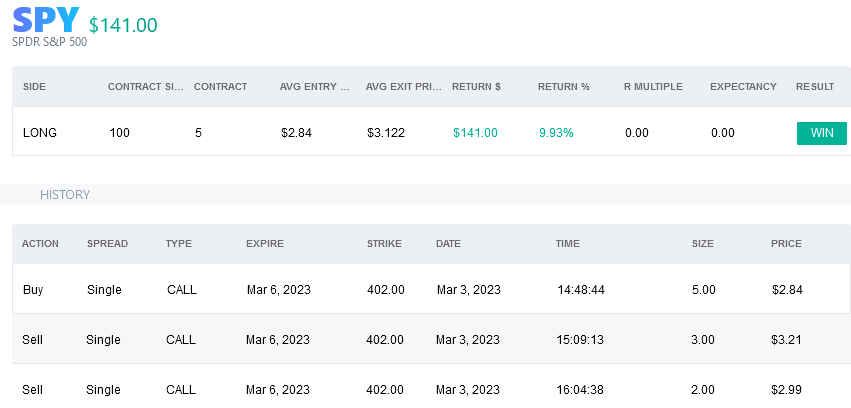851x408 pixels.
Task: Click the EXPECTANCY column header
Action: [x=743, y=87]
